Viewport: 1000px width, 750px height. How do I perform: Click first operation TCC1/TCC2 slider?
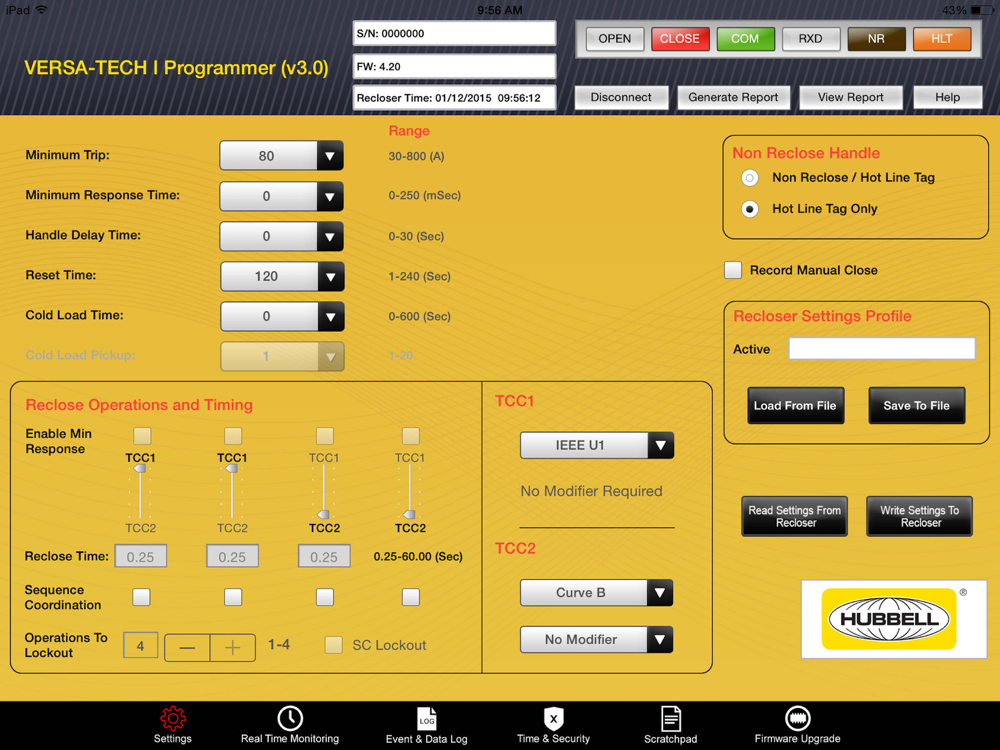click(140, 492)
